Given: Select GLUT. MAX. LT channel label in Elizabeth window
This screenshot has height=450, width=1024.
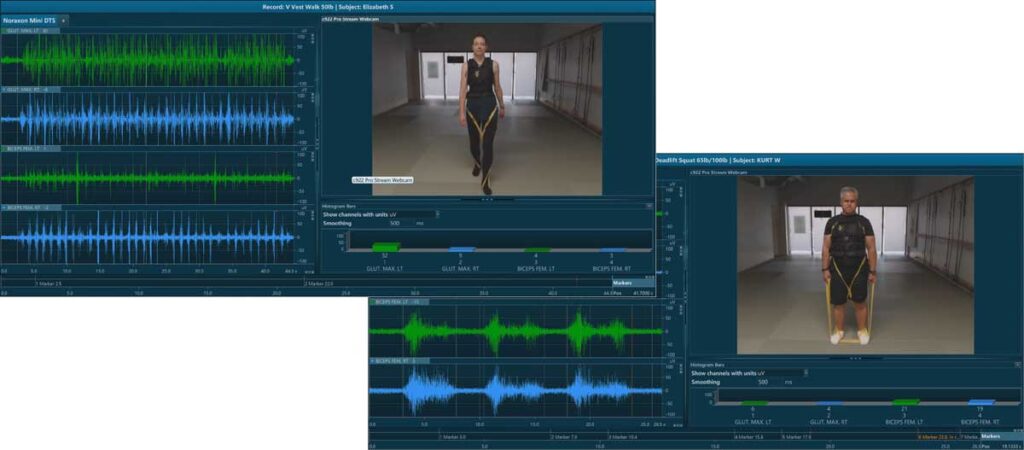Looking at the screenshot, I should click(x=30, y=31).
